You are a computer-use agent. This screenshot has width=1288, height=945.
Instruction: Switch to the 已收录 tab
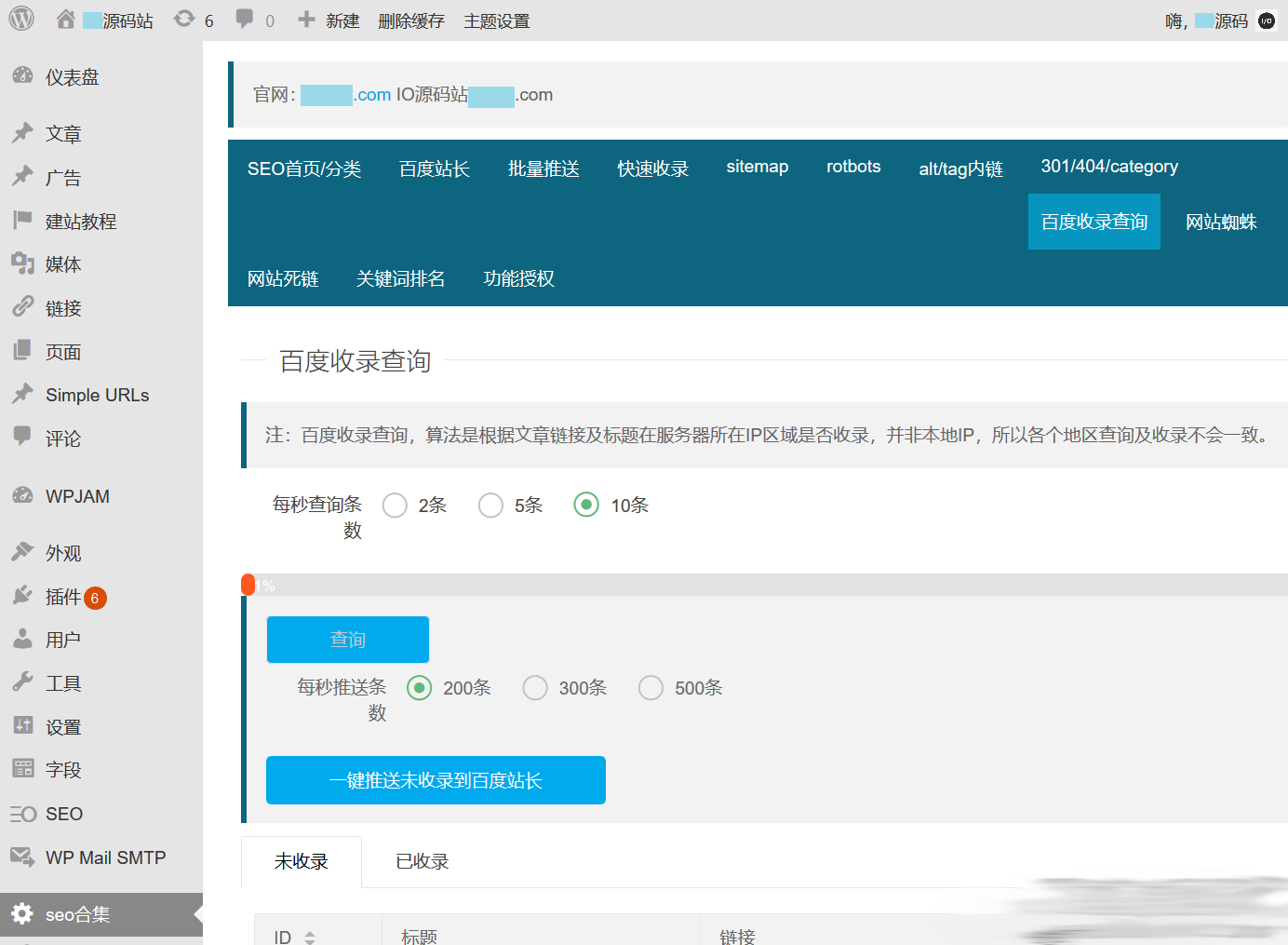(421, 861)
